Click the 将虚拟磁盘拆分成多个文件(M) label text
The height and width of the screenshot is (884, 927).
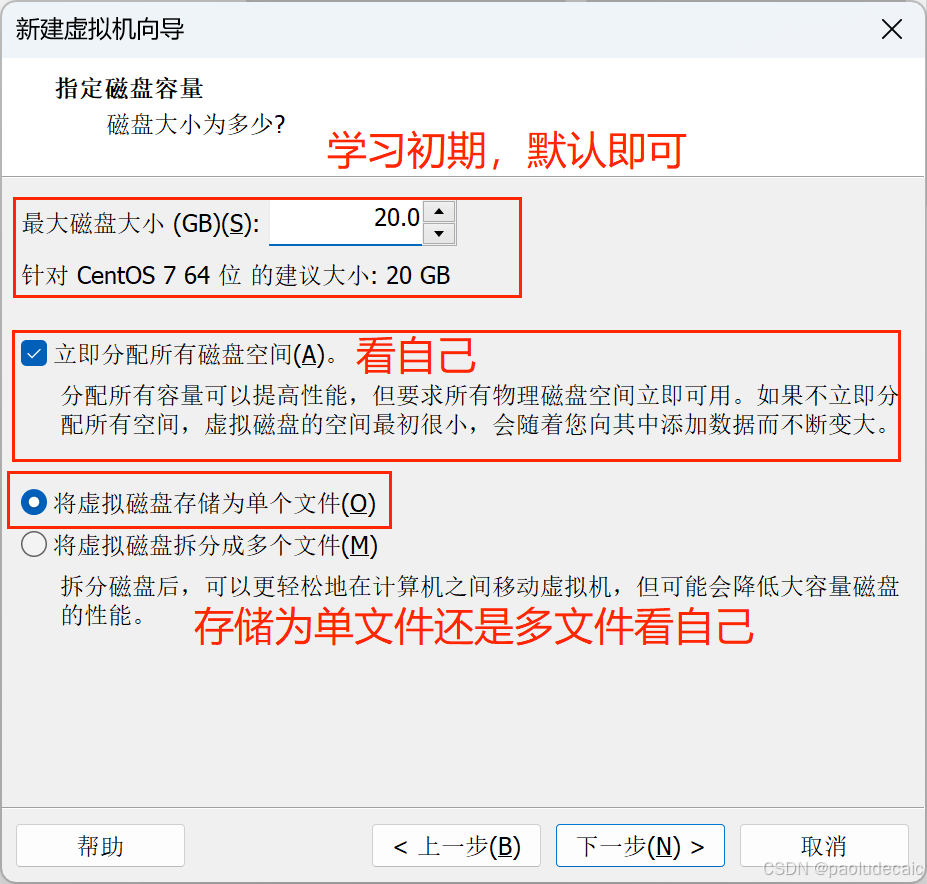tap(216, 545)
